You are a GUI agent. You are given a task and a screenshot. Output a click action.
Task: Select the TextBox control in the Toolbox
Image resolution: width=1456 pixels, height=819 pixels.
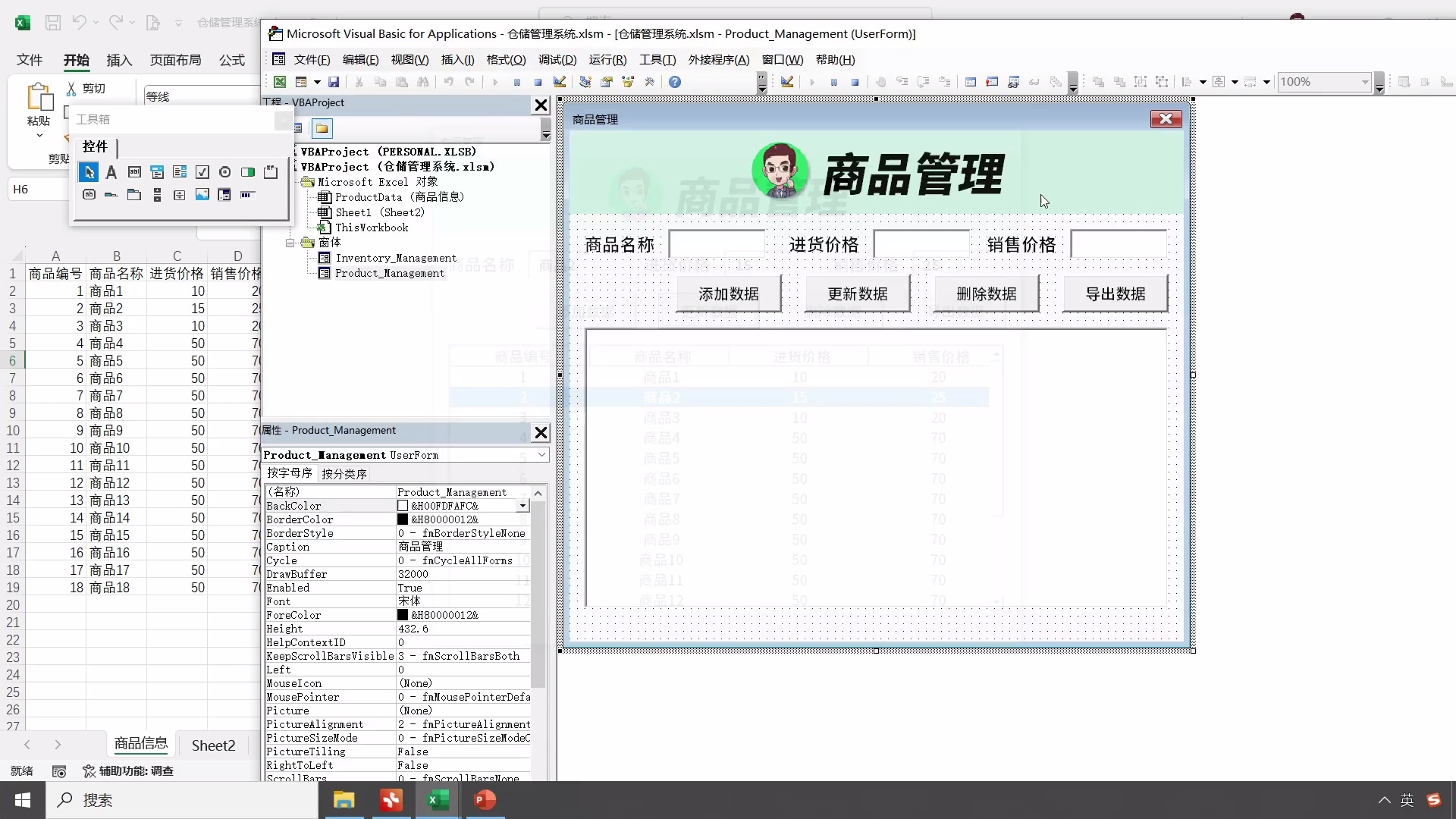click(x=134, y=172)
